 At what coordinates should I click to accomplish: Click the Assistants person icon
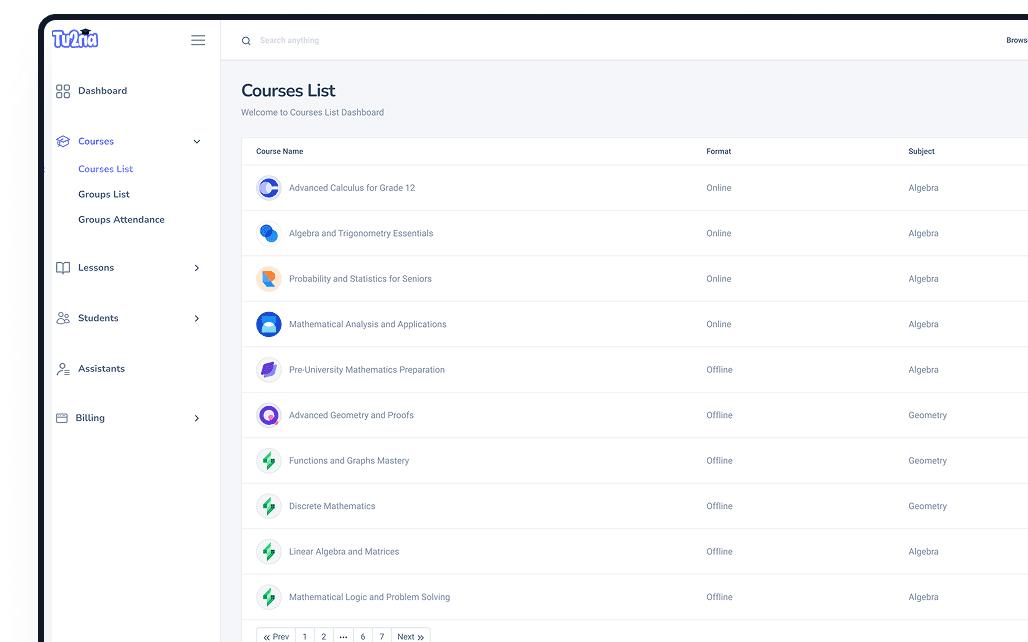pos(63,369)
